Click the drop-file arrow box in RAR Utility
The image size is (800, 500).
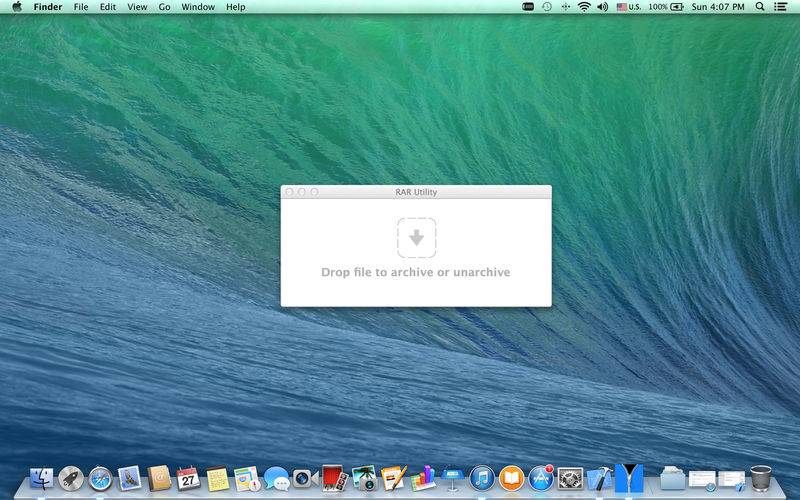tap(416, 238)
